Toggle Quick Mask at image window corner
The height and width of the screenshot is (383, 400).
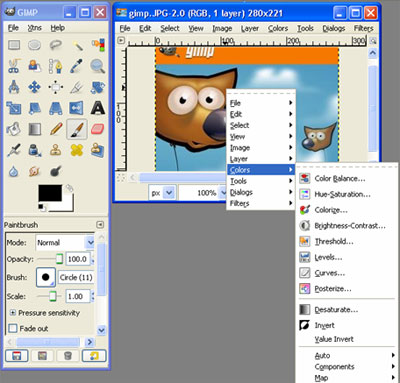click(121, 177)
